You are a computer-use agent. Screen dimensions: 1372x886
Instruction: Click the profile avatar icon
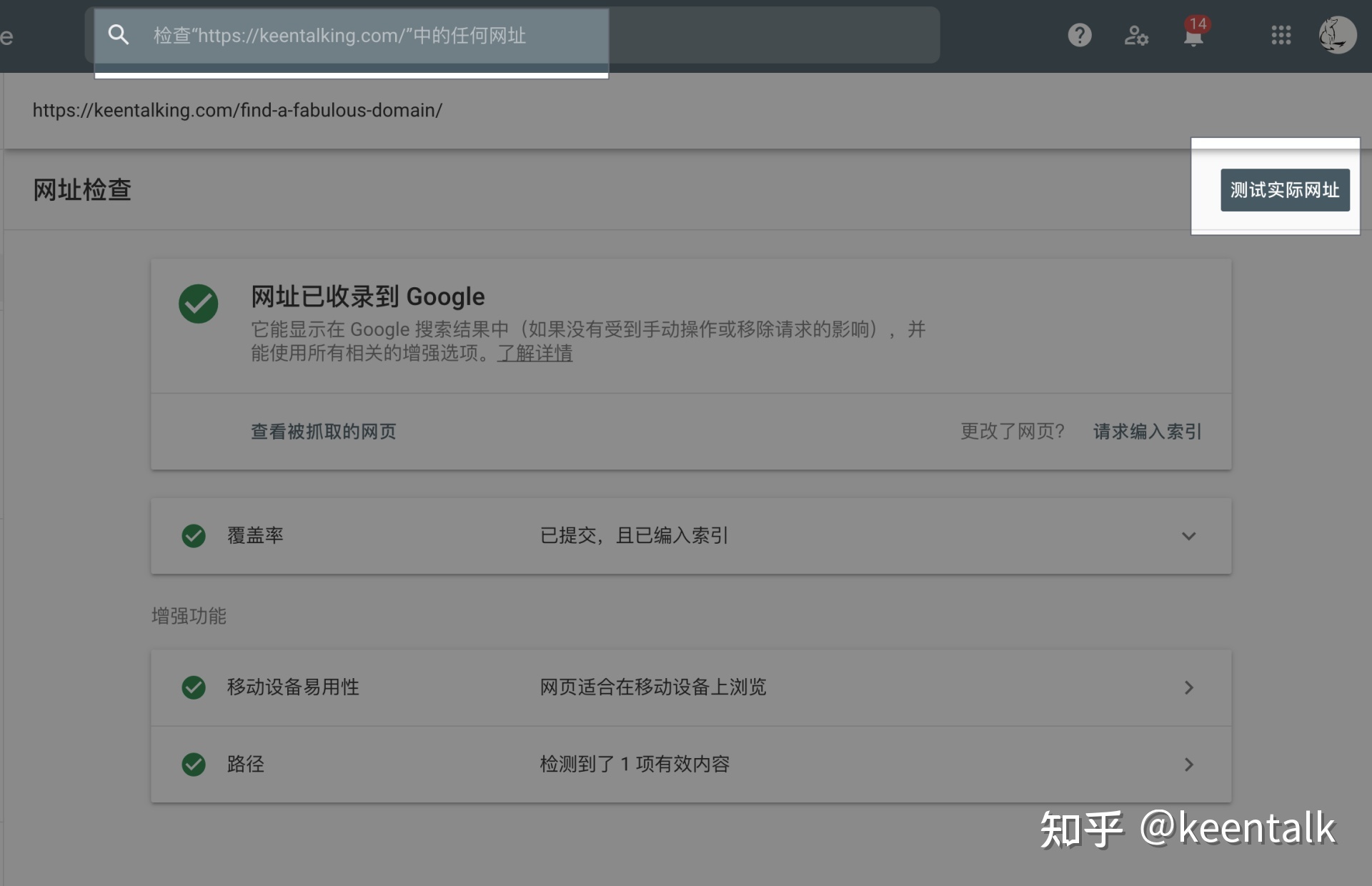pyautogui.click(x=1336, y=34)
